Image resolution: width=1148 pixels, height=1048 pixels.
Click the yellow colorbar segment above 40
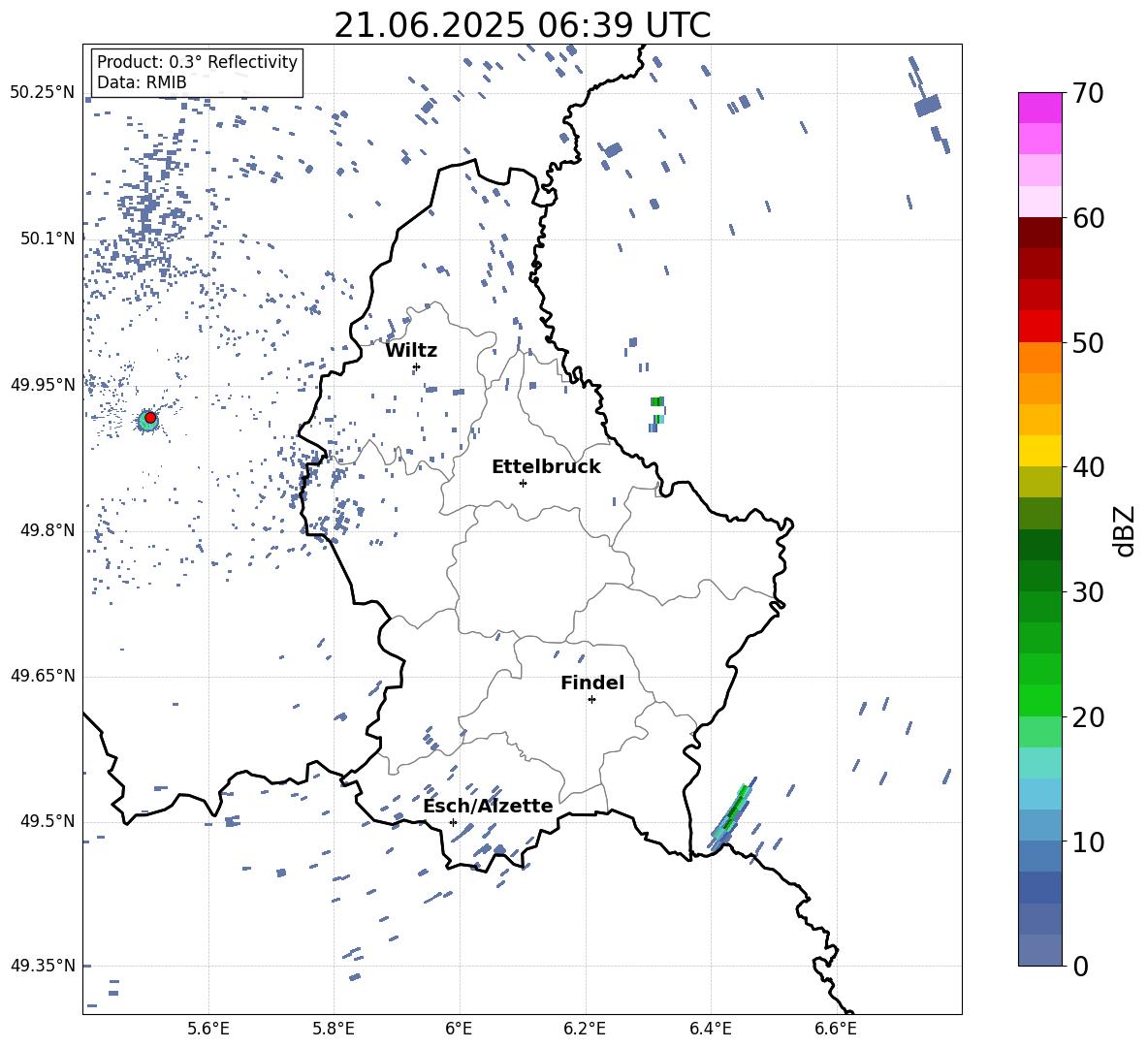(1039, 451)
